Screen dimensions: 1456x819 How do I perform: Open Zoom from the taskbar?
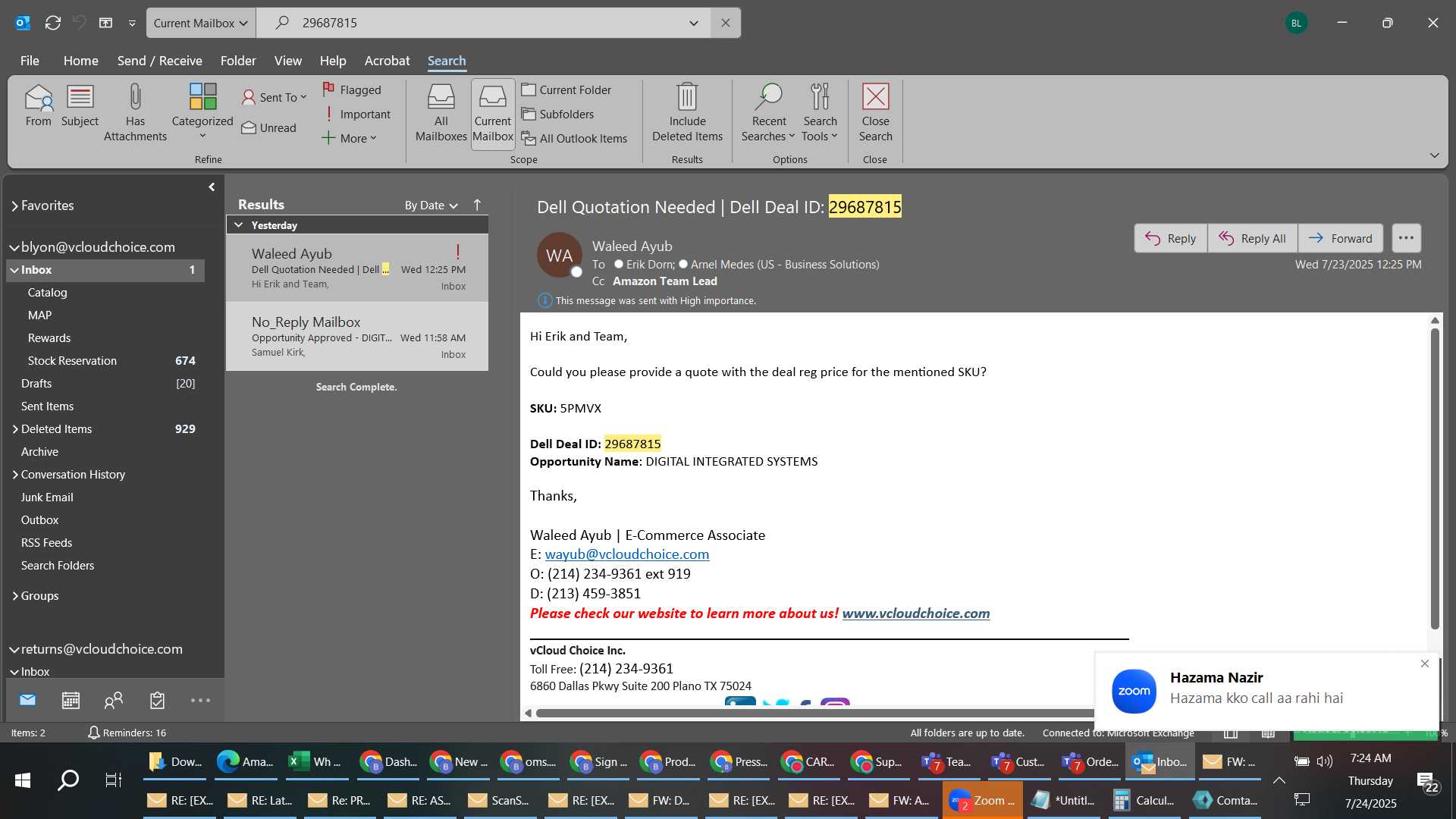982,800
